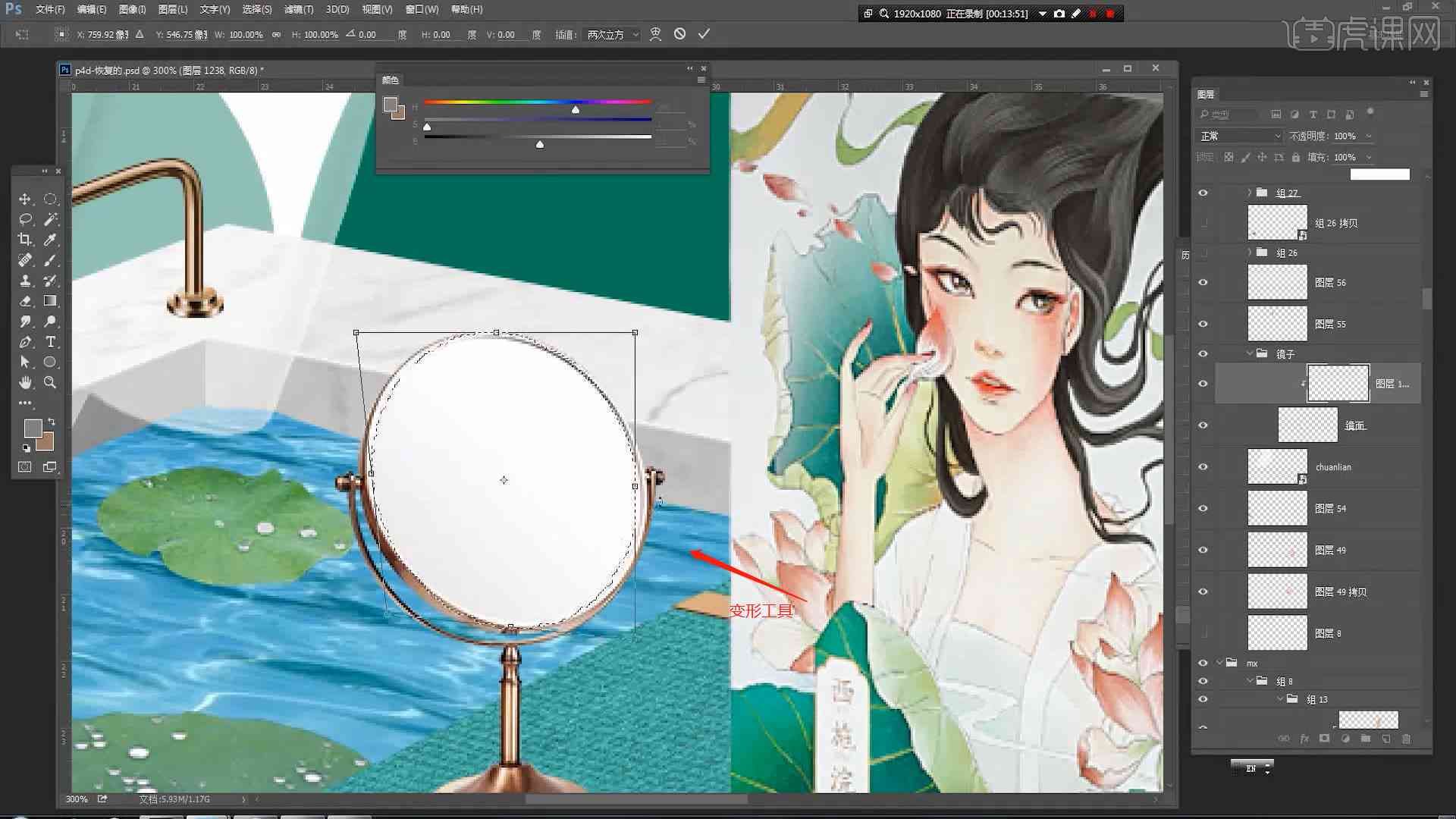Switch between free transform and warp modes
1456x819 pixels.
[x=655, y=34]
